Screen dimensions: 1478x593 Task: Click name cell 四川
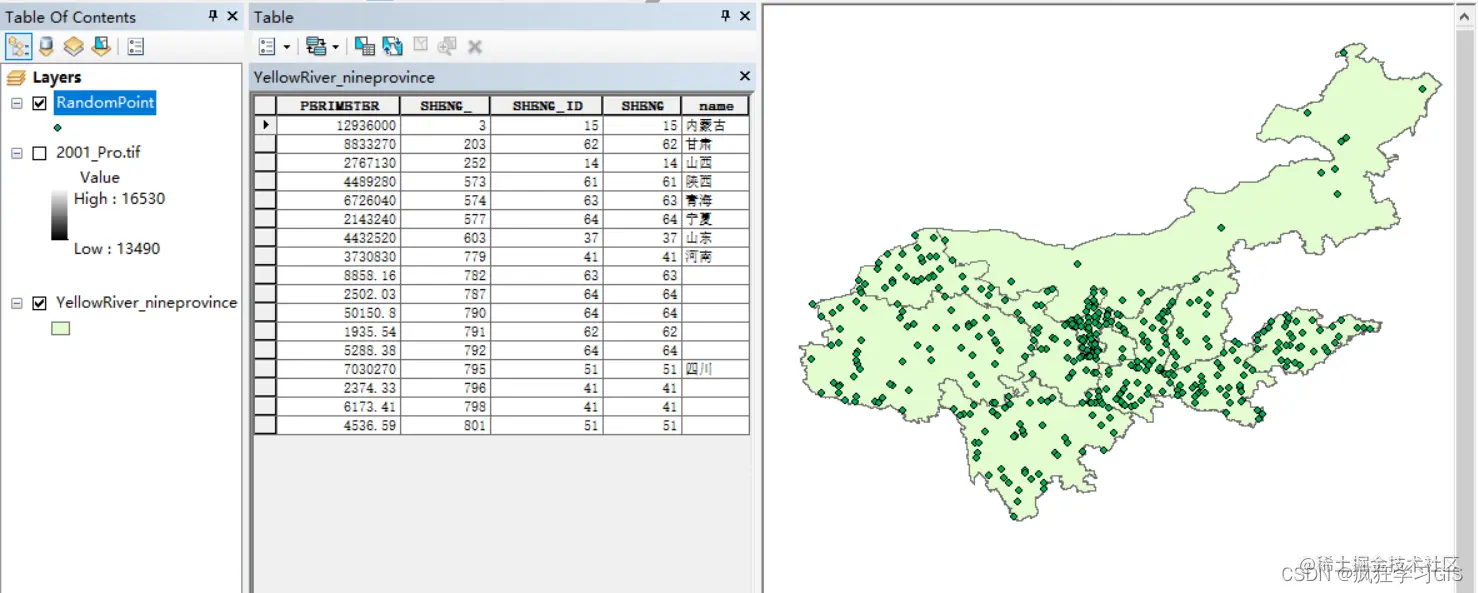[x=715, y=369]
